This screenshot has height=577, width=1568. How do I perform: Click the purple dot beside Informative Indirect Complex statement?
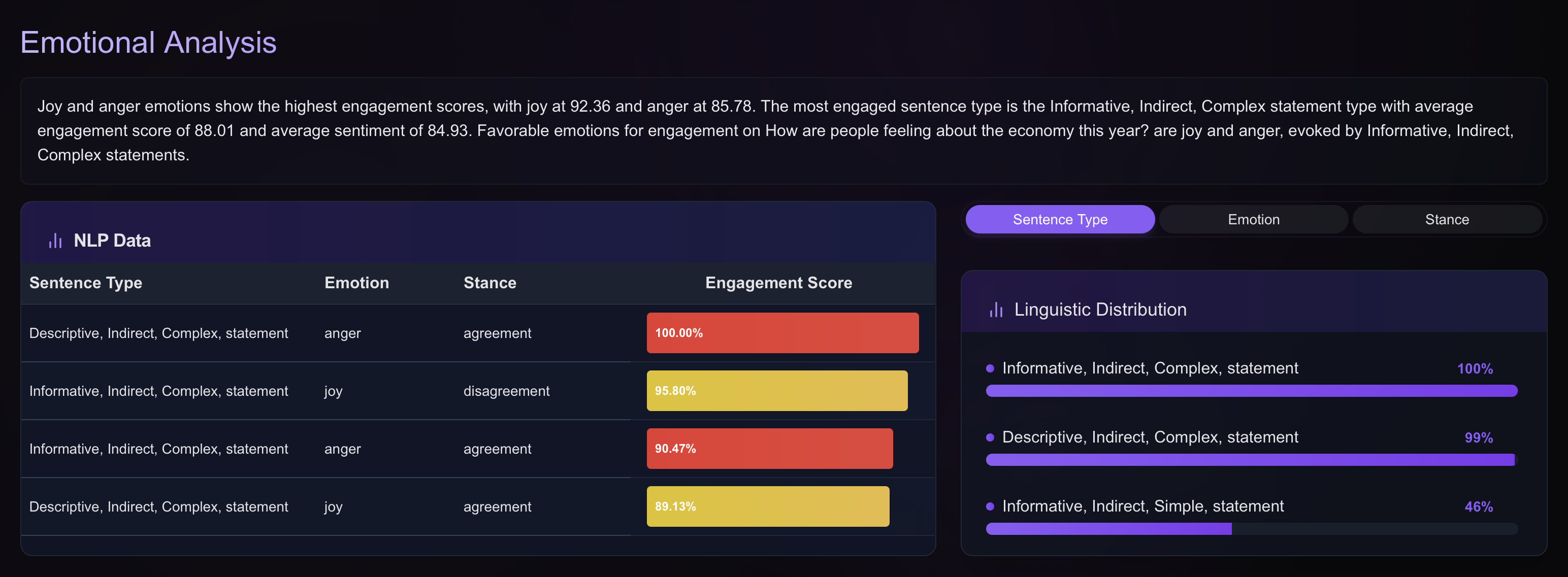tap(989, 368)
